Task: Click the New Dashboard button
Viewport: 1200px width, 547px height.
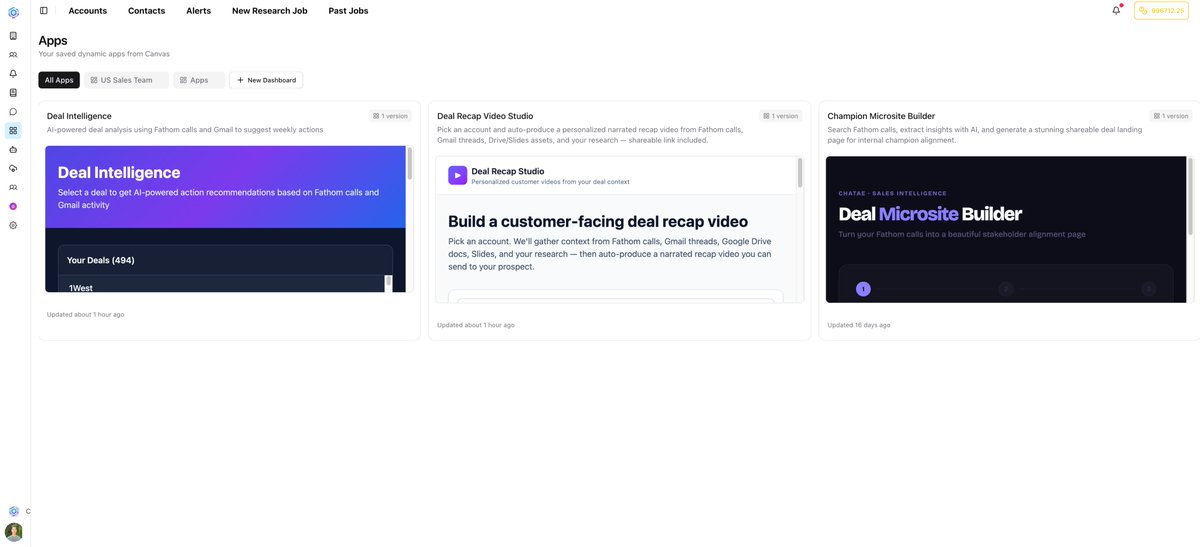Action: click(266, 80)
